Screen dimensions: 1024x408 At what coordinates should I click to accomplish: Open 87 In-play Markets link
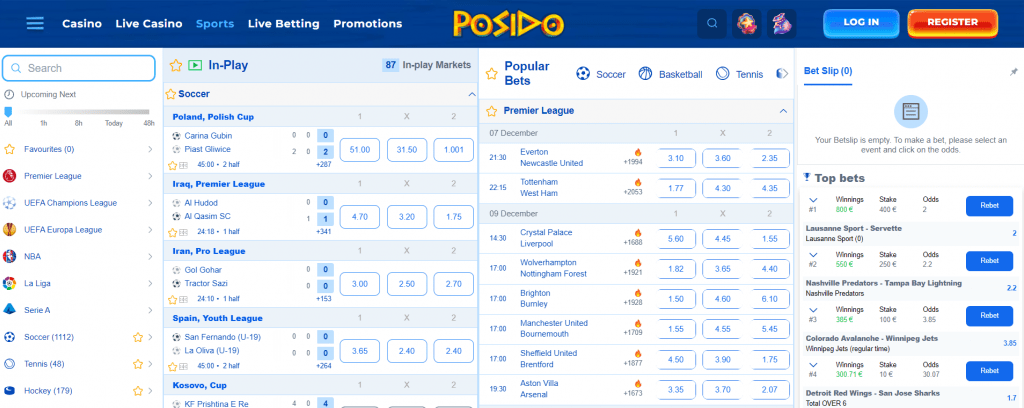click(426, 65)
